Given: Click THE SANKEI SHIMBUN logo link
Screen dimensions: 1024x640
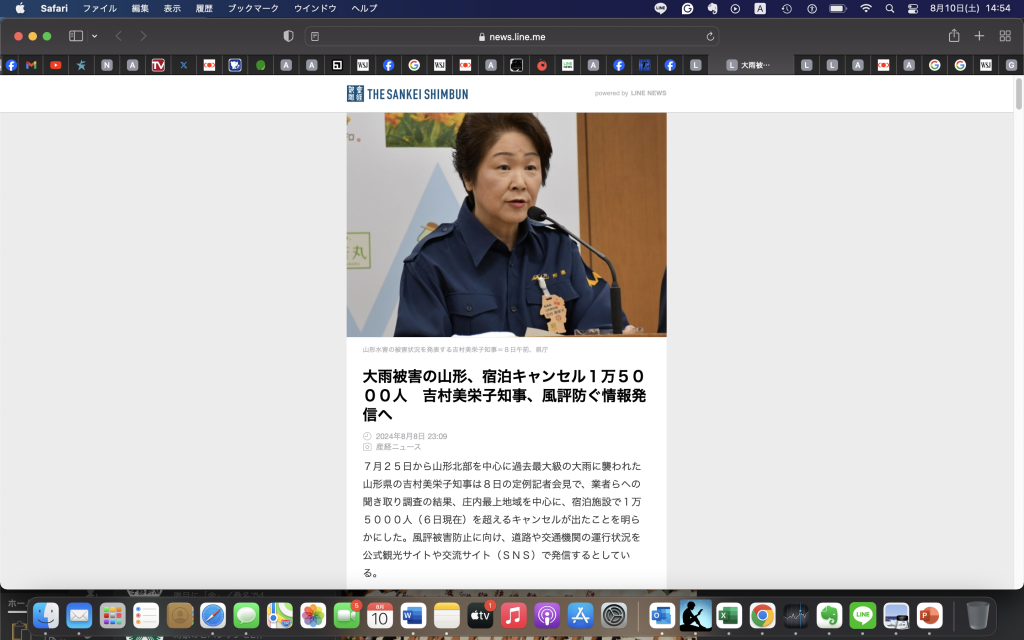Looking at the screenshot, I should tap(407, 93).
